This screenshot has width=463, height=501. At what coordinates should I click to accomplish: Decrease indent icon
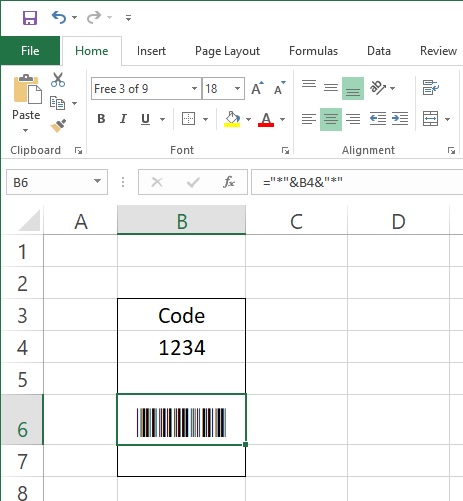point(378,119)
